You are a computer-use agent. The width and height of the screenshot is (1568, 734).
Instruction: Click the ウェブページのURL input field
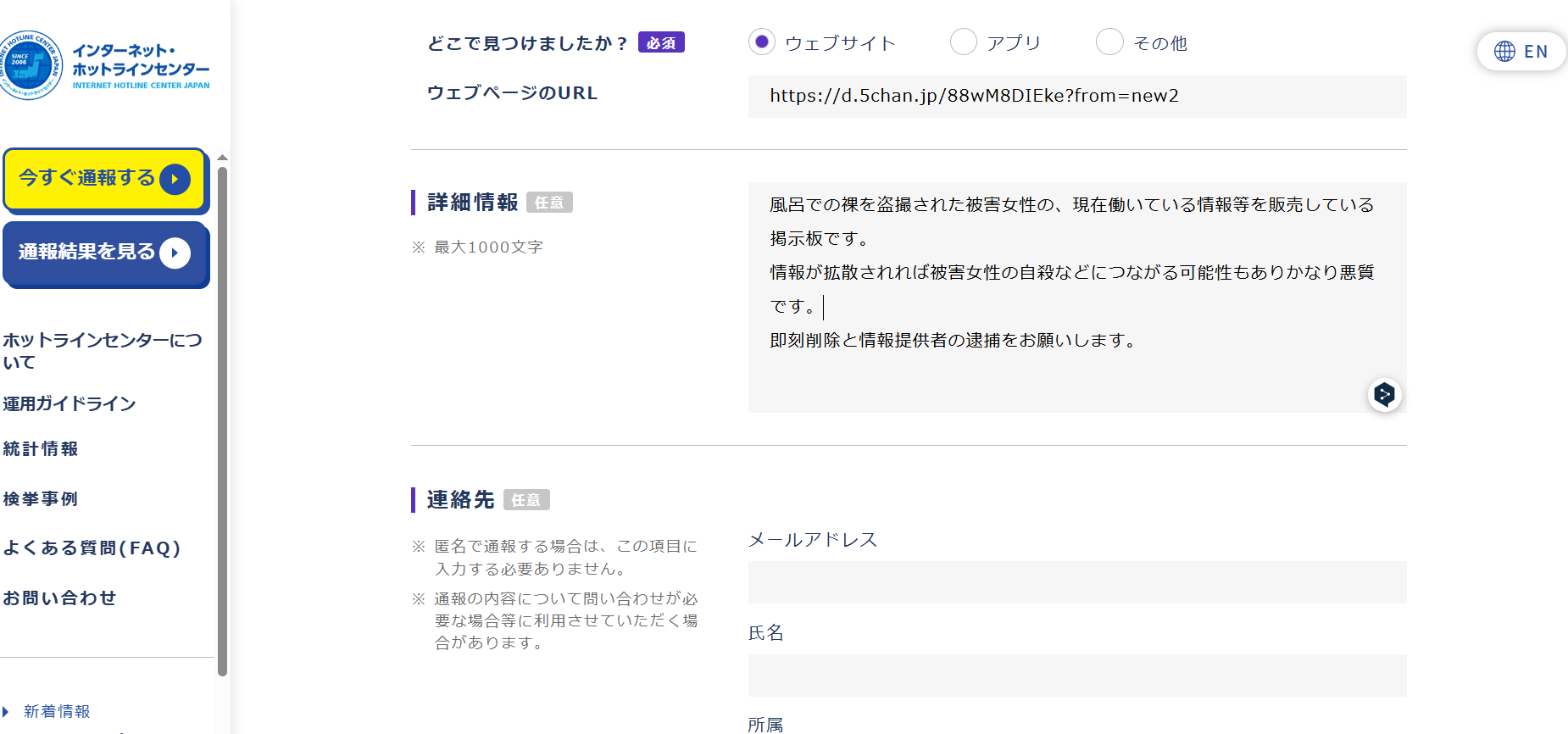[x=1076, y=97]
